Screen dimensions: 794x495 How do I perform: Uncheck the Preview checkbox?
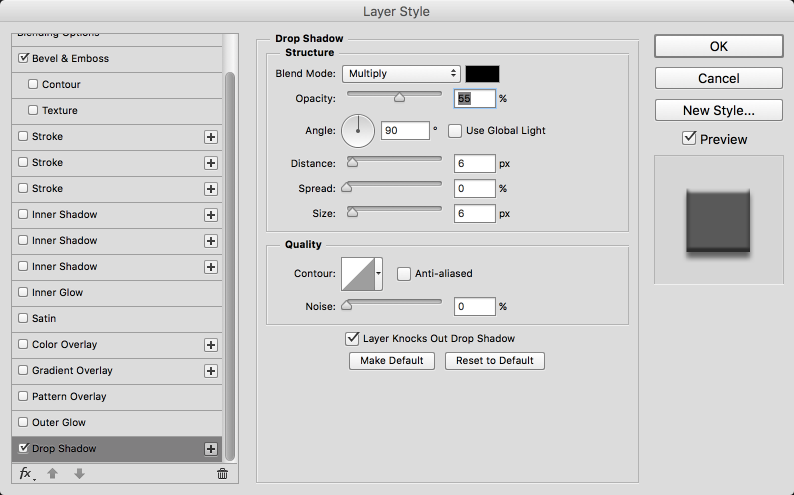click(x=689, y=139)
